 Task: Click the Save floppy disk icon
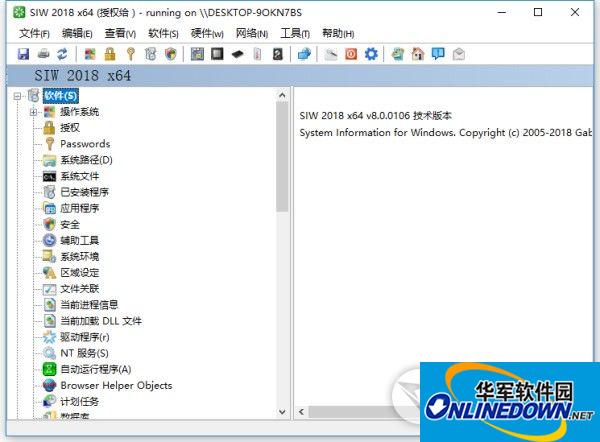point(23,54)
